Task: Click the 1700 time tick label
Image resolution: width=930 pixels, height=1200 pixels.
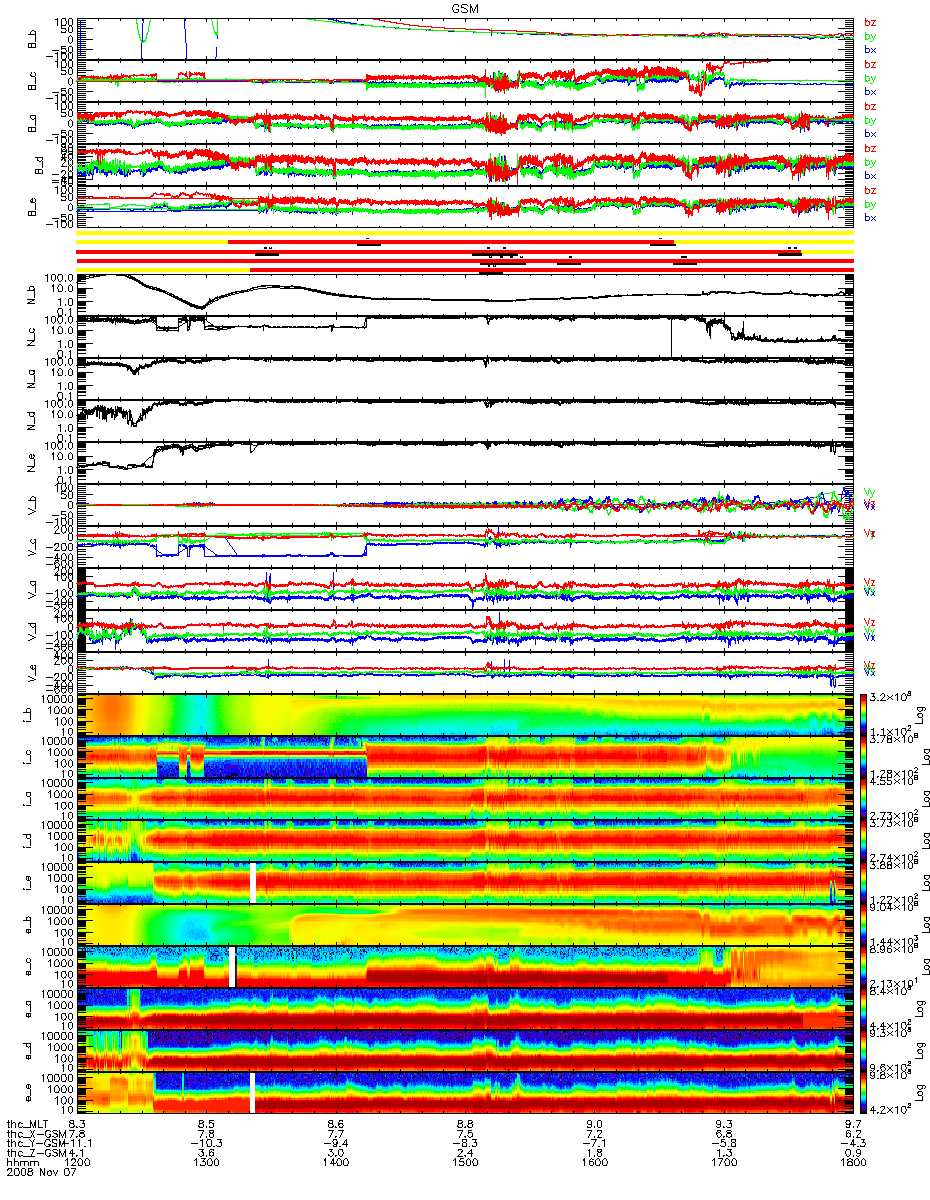Action: tap(723, 1163)
